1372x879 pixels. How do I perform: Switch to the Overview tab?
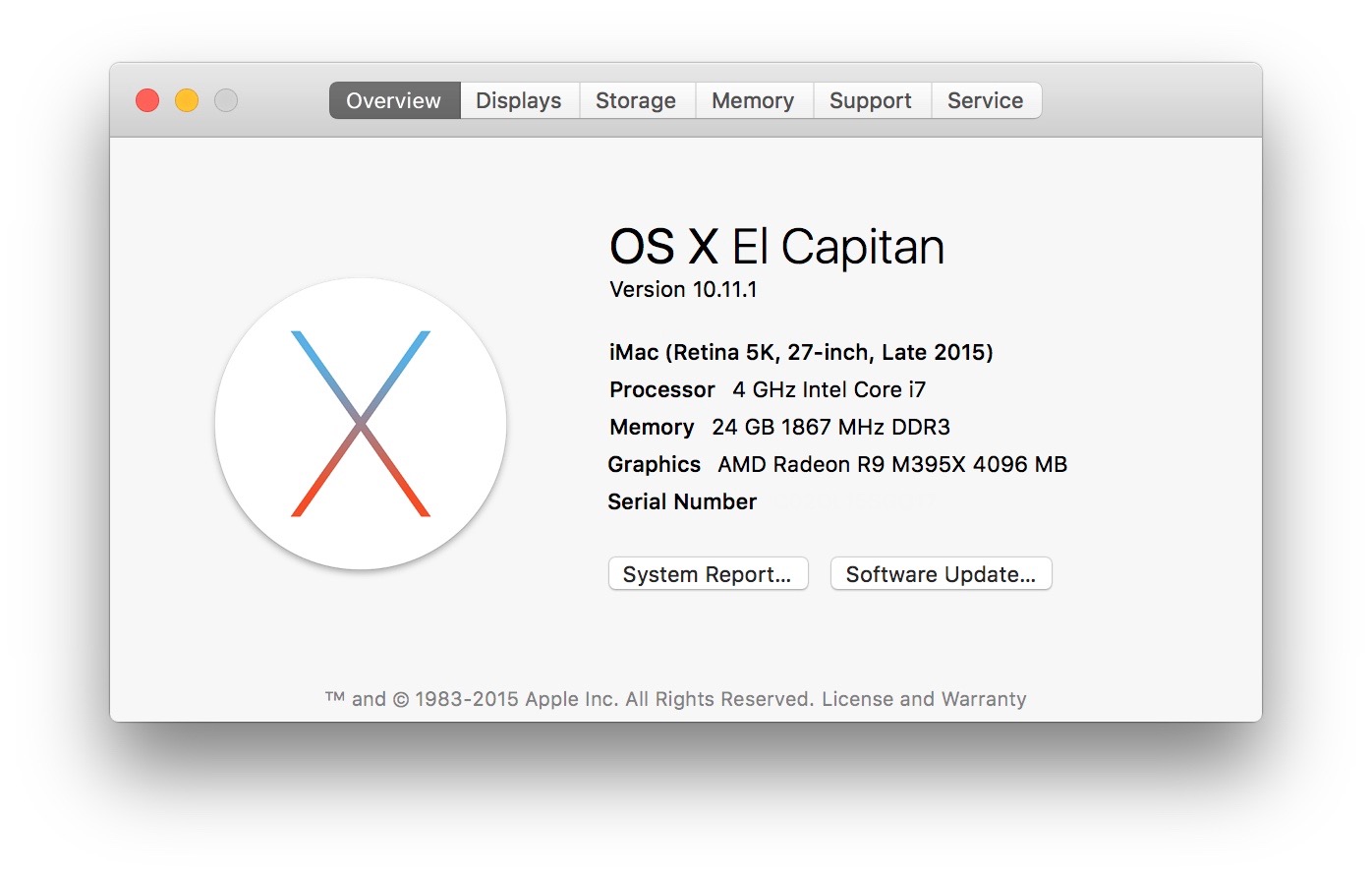394,100
